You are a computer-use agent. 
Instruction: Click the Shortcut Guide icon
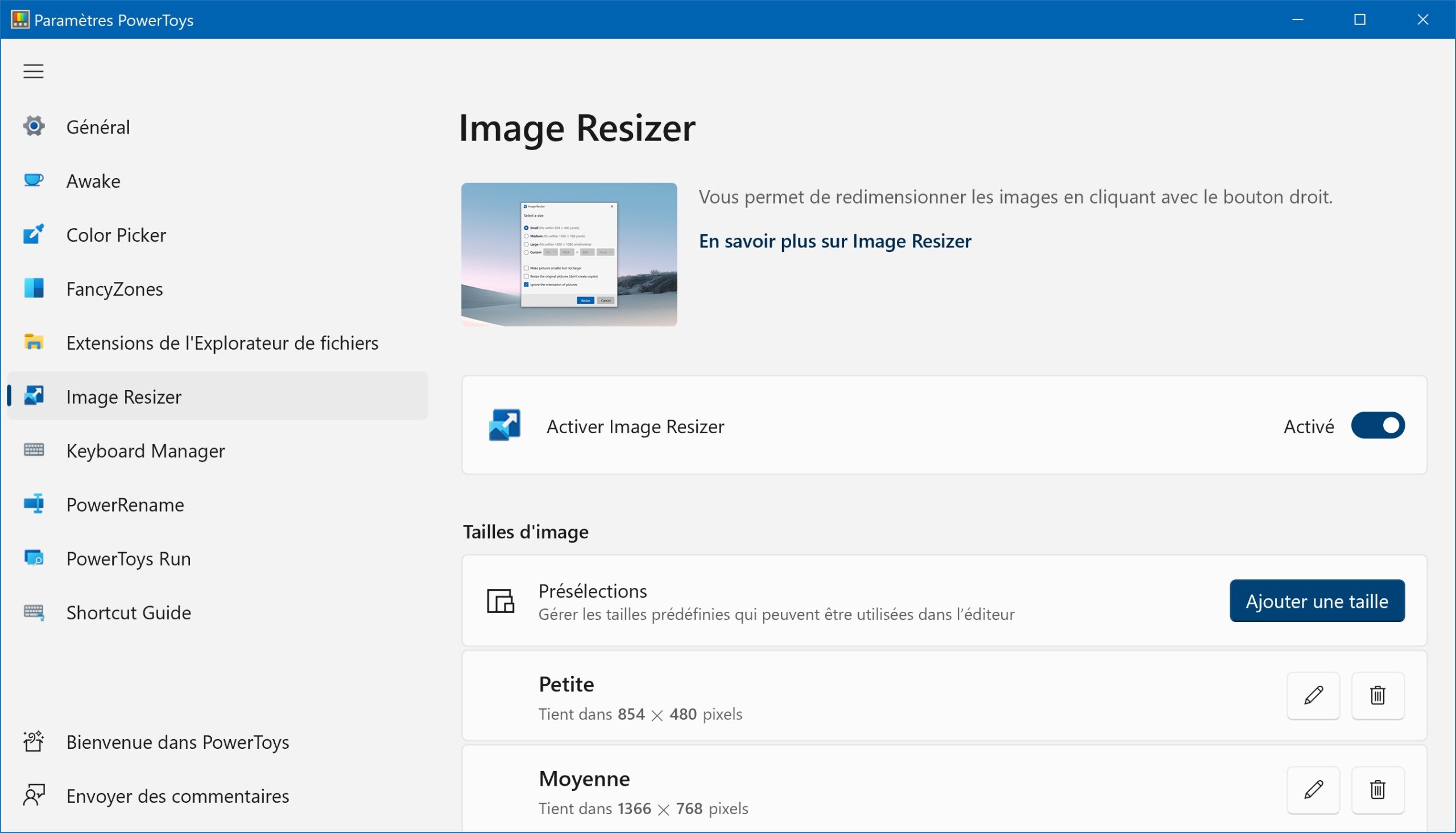pyautogui.click(x=34, y=612)
